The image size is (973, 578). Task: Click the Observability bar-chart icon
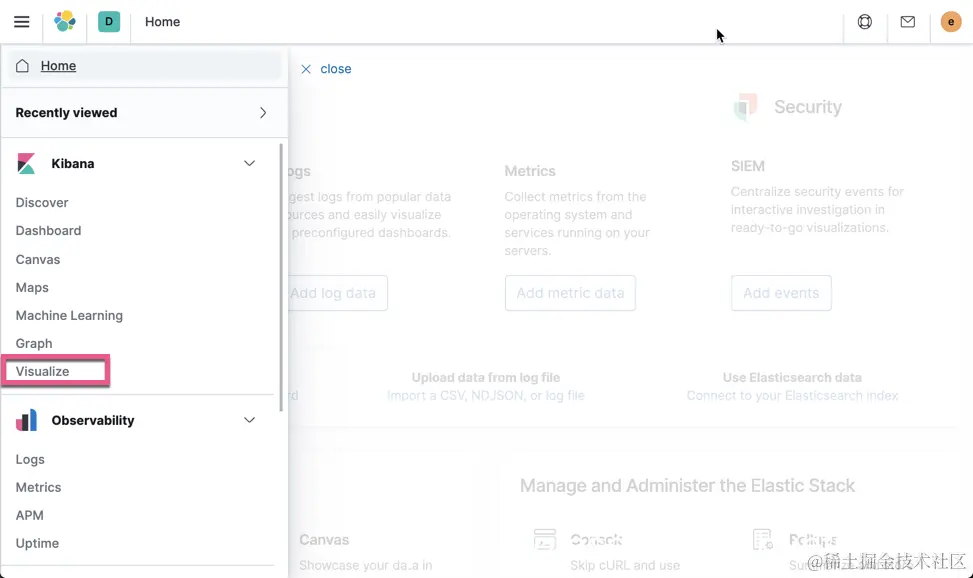tap(26, 420)
